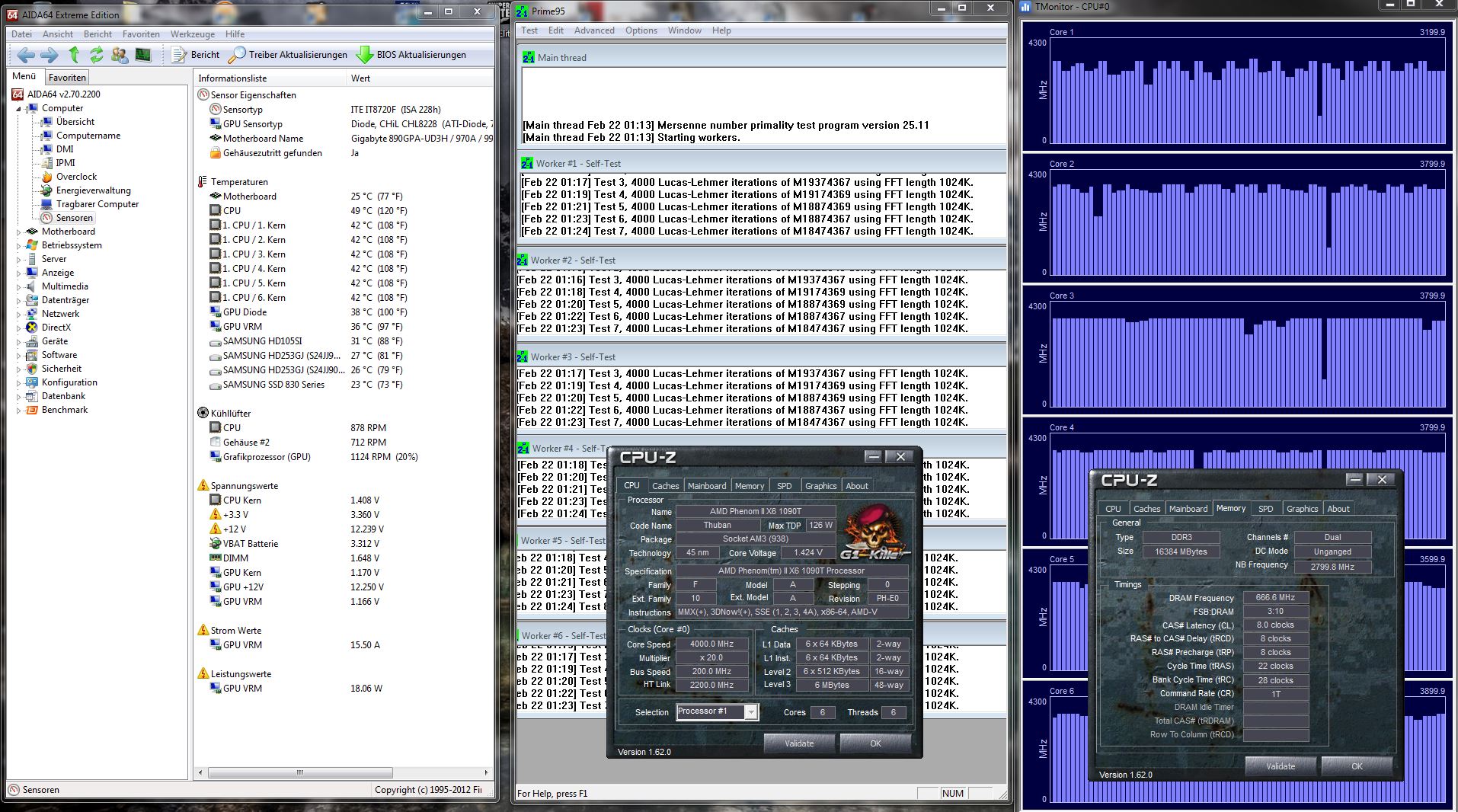Click OK in the CPU-Z processor window
The height and width of the screenshot is (812, 1458).
coord(876,743)
